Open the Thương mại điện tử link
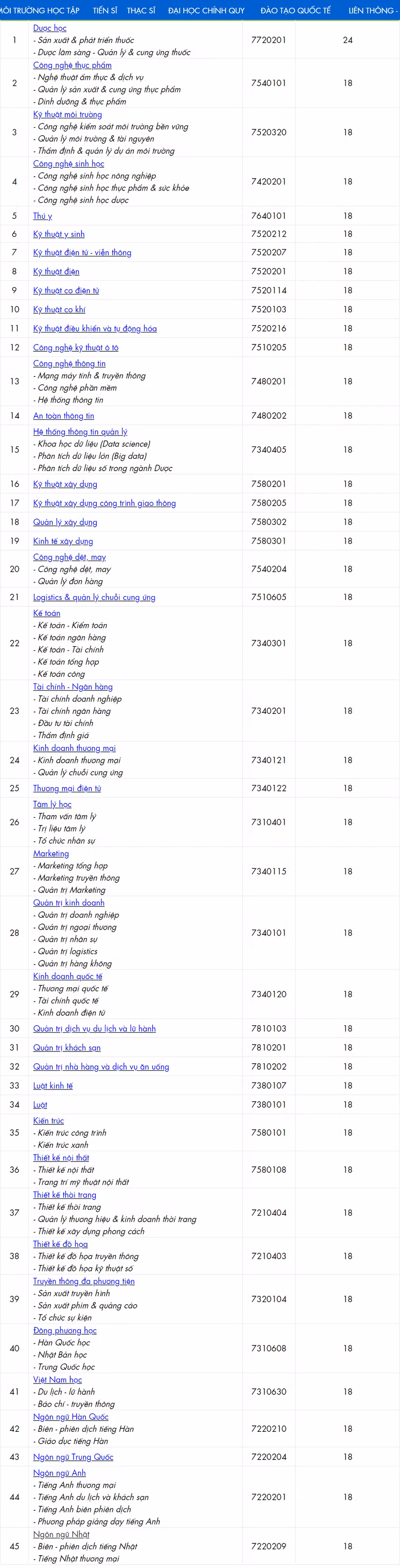The height and width of the screenshot is (1568, 400). click(x=67, y=788)
